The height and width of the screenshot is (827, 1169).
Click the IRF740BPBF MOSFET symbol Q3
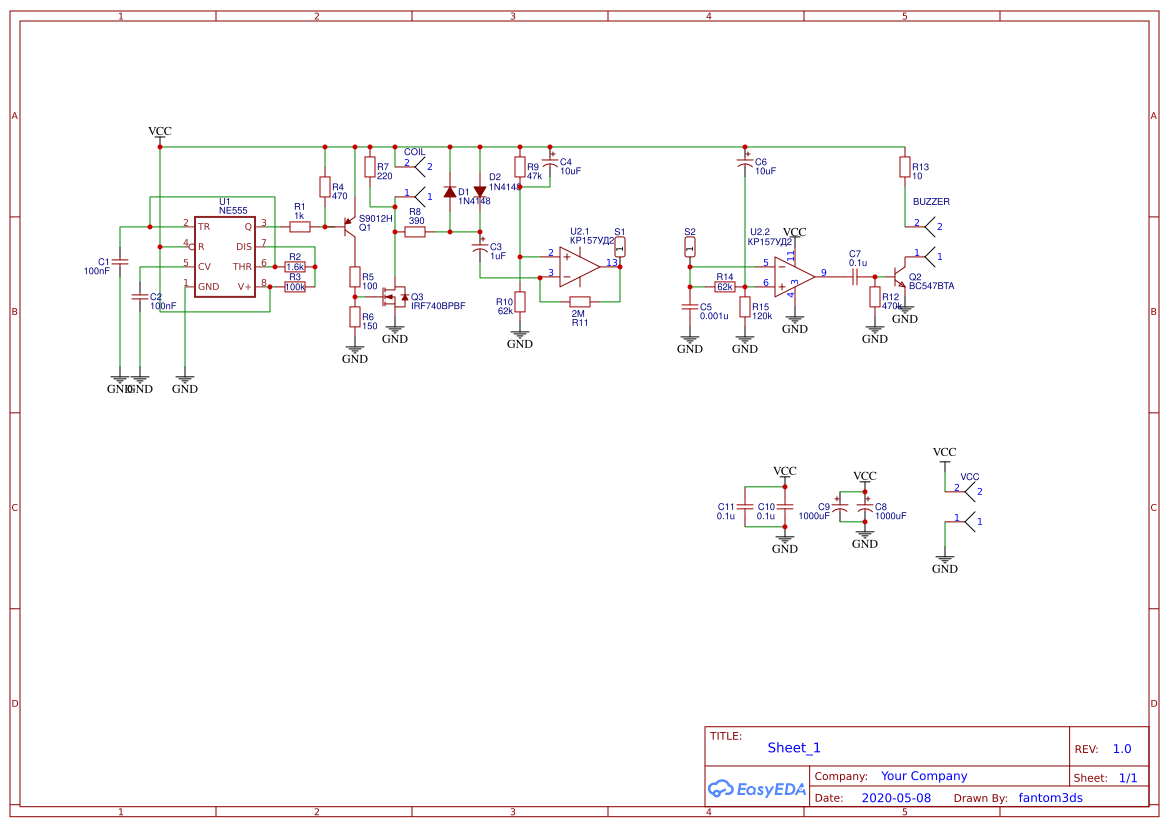395,297
